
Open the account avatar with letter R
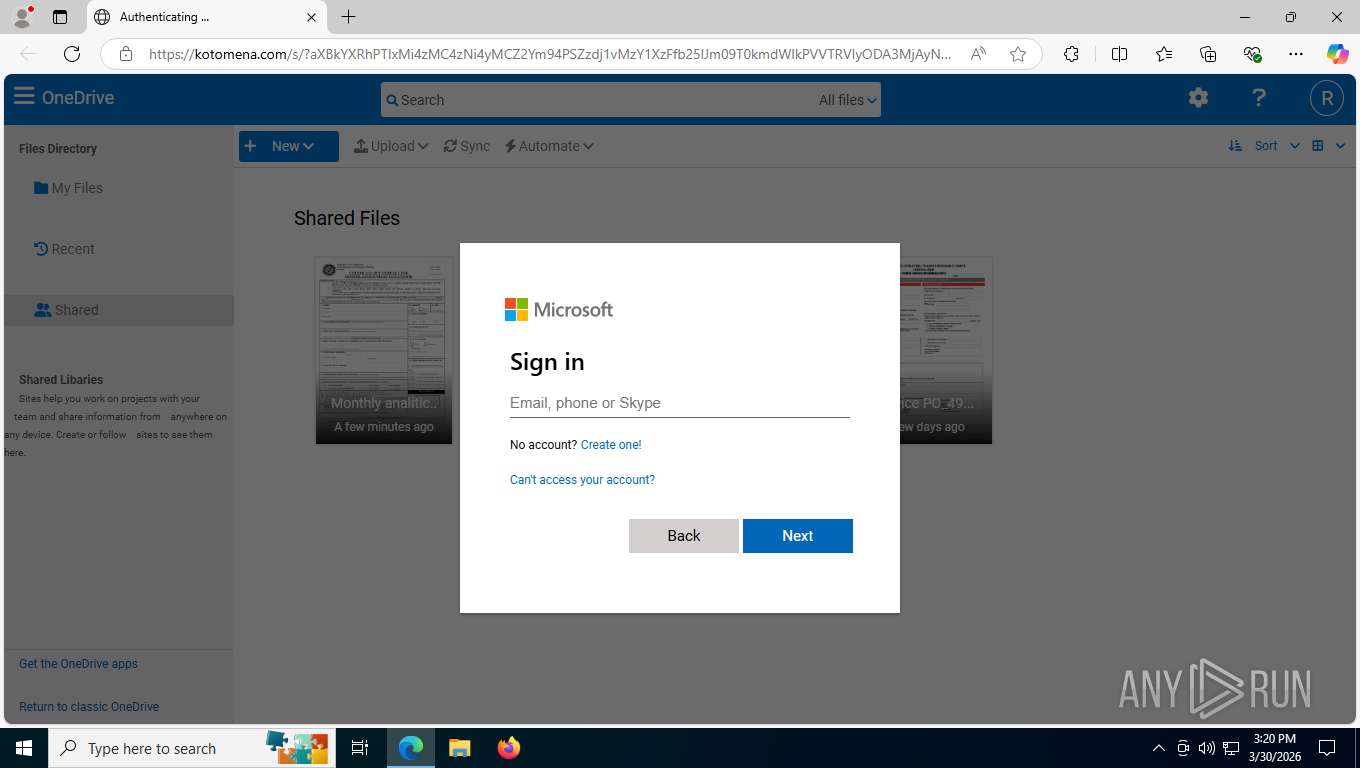point(1327,98)
